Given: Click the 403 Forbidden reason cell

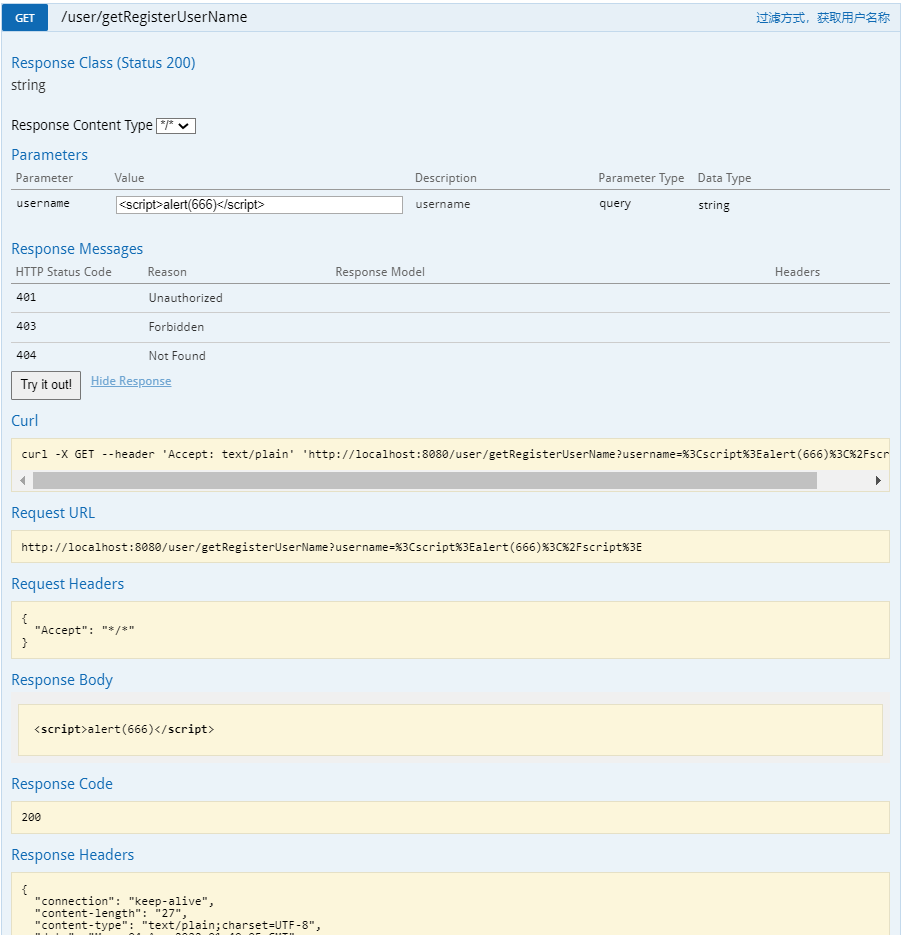Looking at the screenshot, I should pyautogui.click(x=176, y=326).
